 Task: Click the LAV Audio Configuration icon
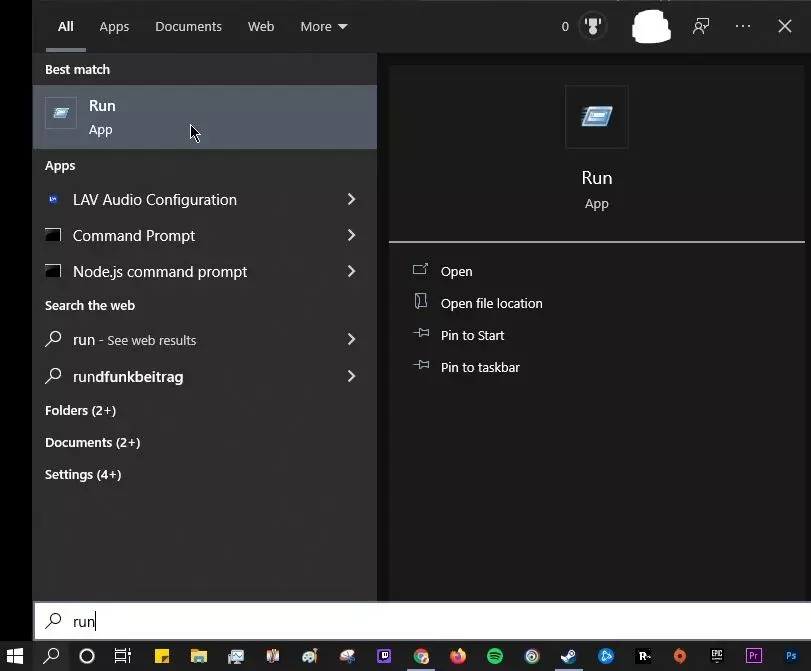(53, 199)
